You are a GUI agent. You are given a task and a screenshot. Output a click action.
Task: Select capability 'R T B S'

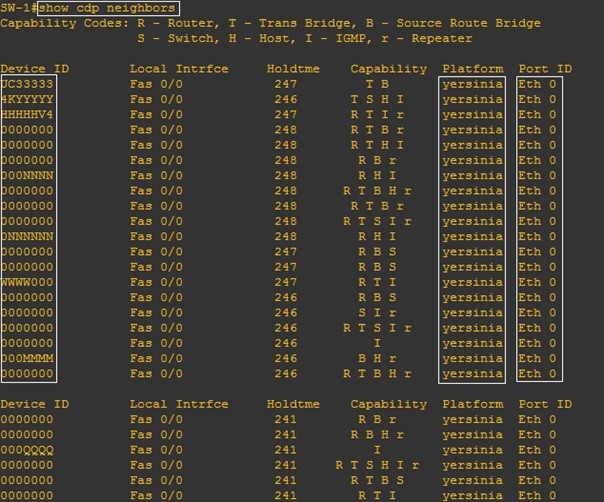click(377, 480)
